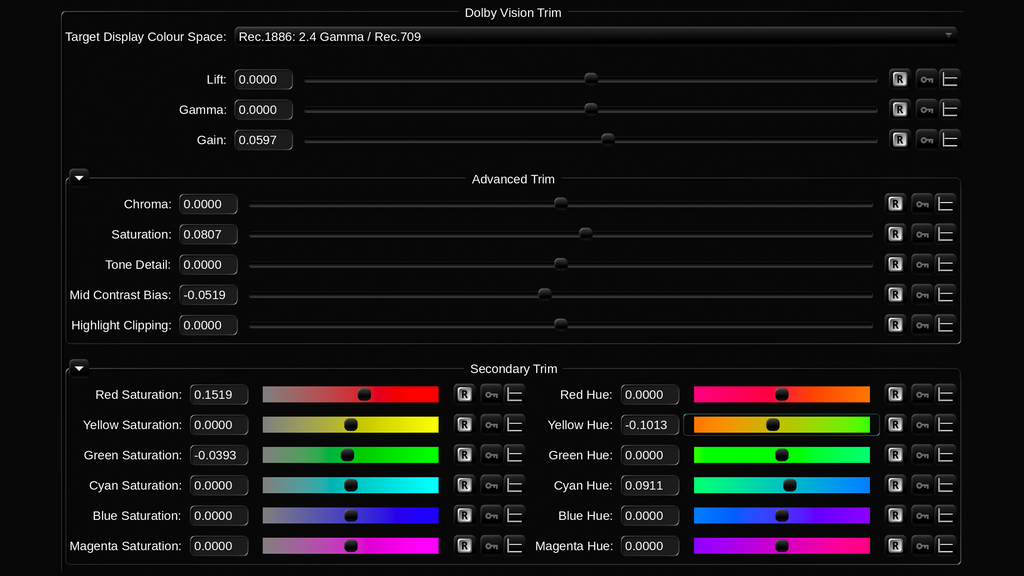Open the graph icon on the Saturation row
Image resolution: width=1024 pixels, height=576 pixels.
(945, 234)
